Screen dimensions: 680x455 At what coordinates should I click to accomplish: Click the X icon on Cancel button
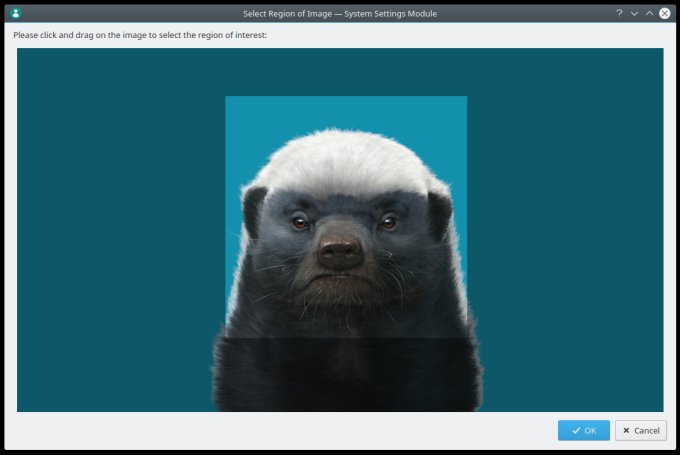[x=625, y=430]
